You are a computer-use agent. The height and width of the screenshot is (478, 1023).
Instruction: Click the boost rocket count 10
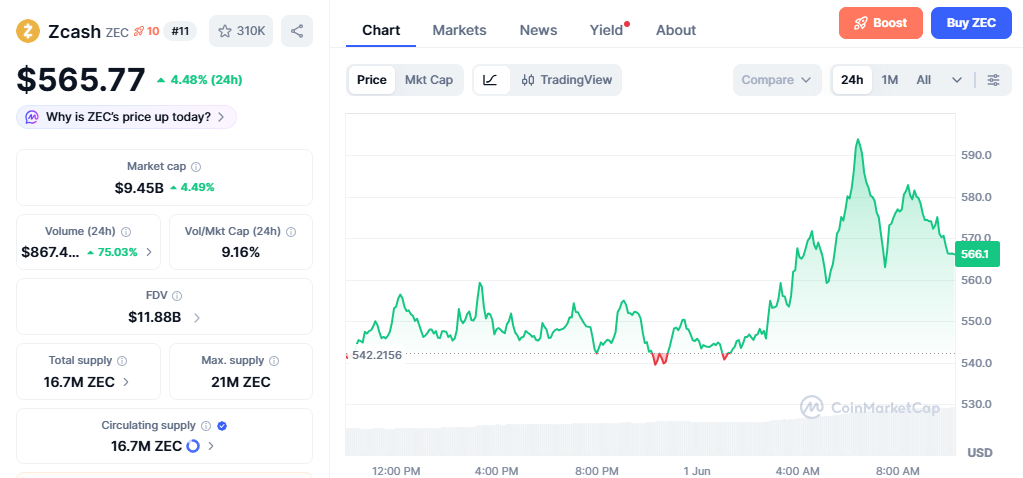coord(147,31)
